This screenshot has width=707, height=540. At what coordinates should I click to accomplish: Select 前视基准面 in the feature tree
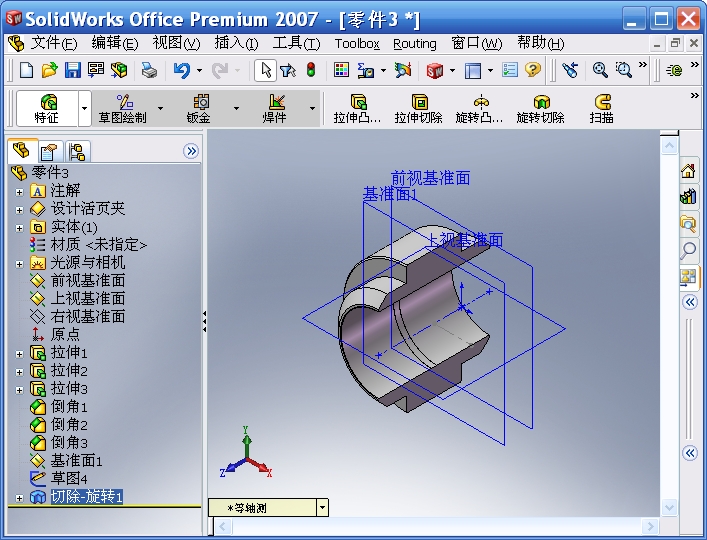[x=87, y=281]
